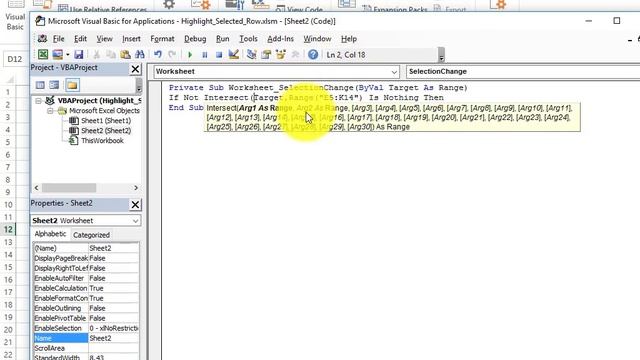Screen dimensions: 640x360
Task: Open the Edit menu
Action: tap(80, 39)
